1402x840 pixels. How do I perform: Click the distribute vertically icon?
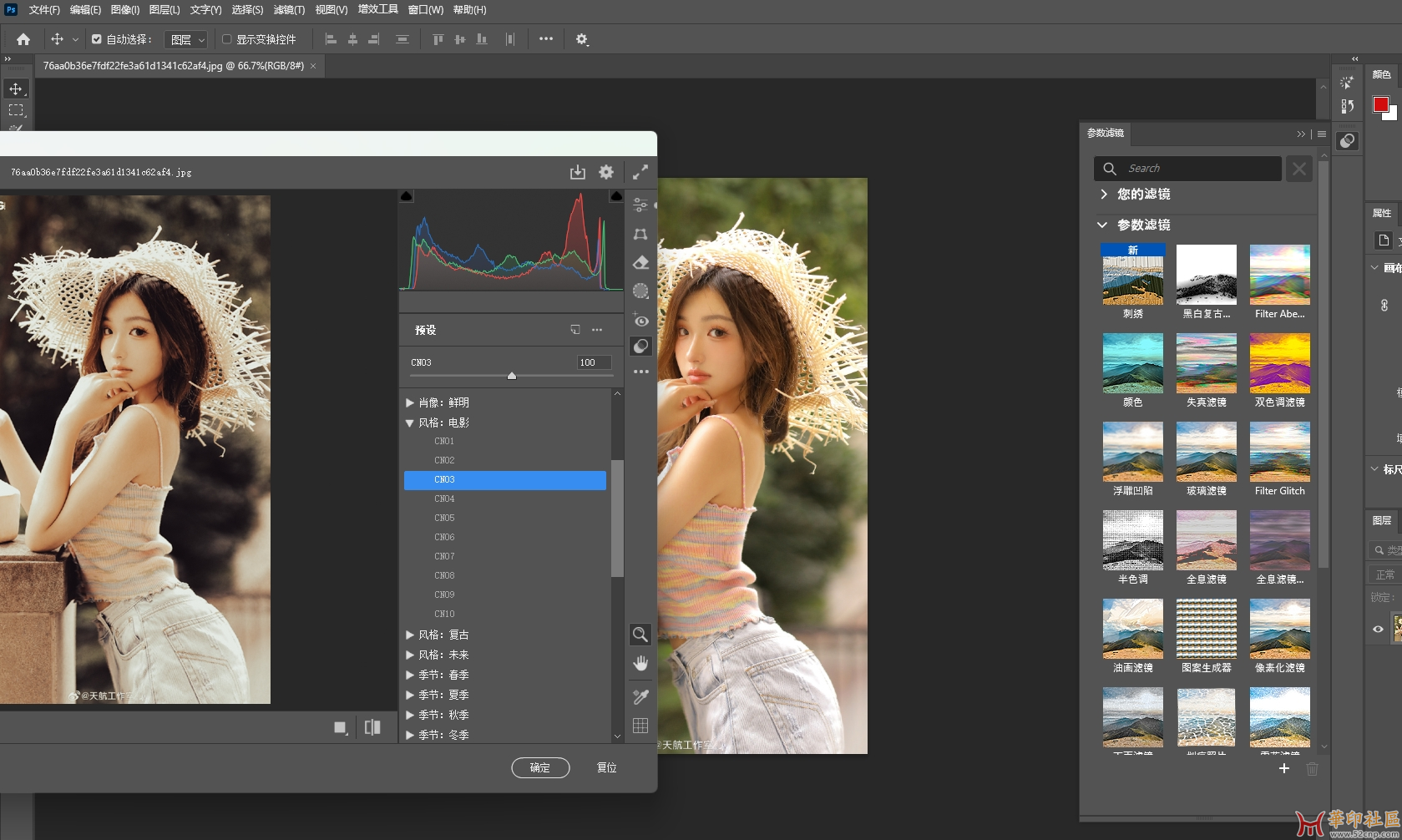402,39
